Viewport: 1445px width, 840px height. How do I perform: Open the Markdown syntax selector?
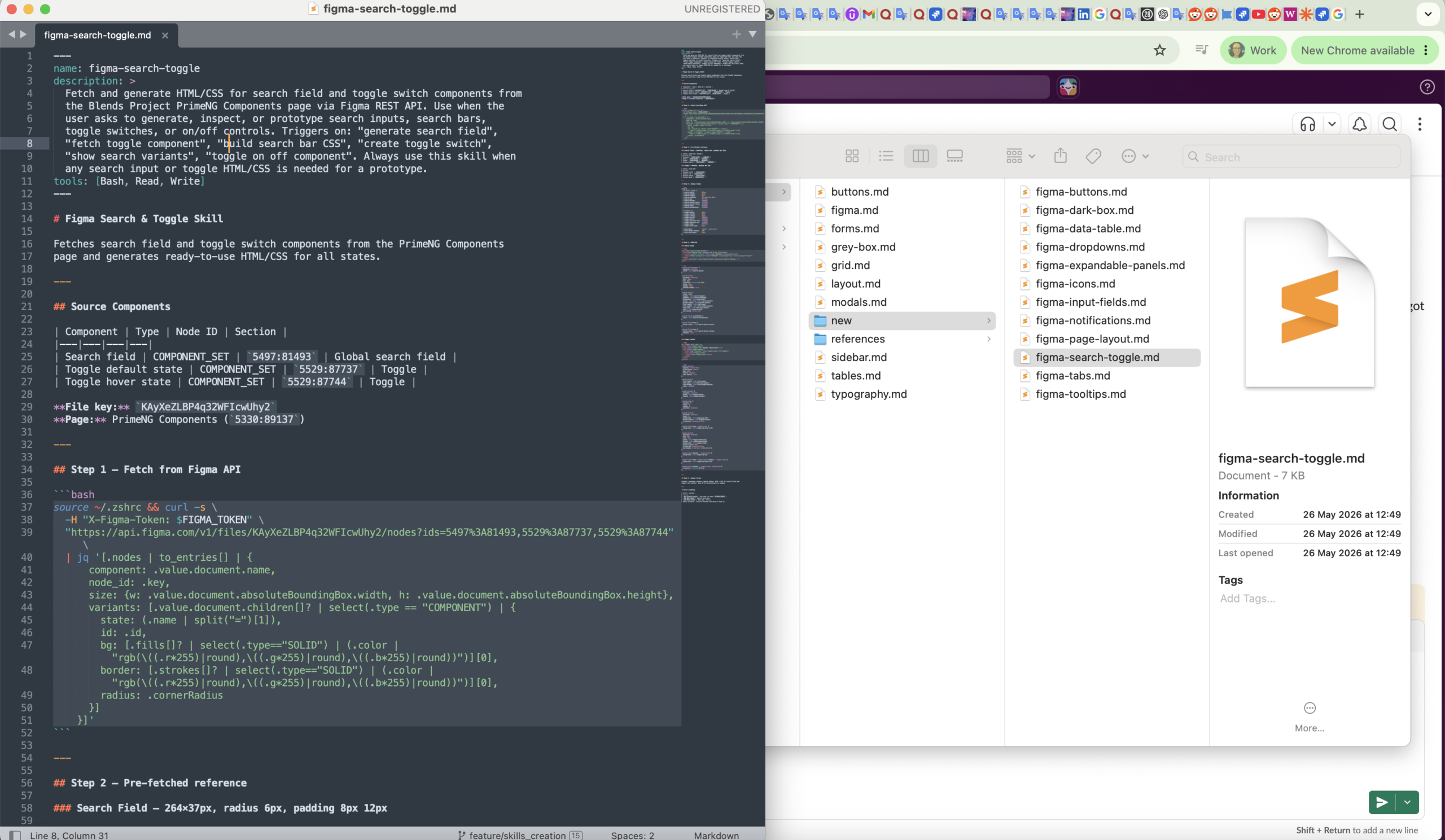pos(716,835)
